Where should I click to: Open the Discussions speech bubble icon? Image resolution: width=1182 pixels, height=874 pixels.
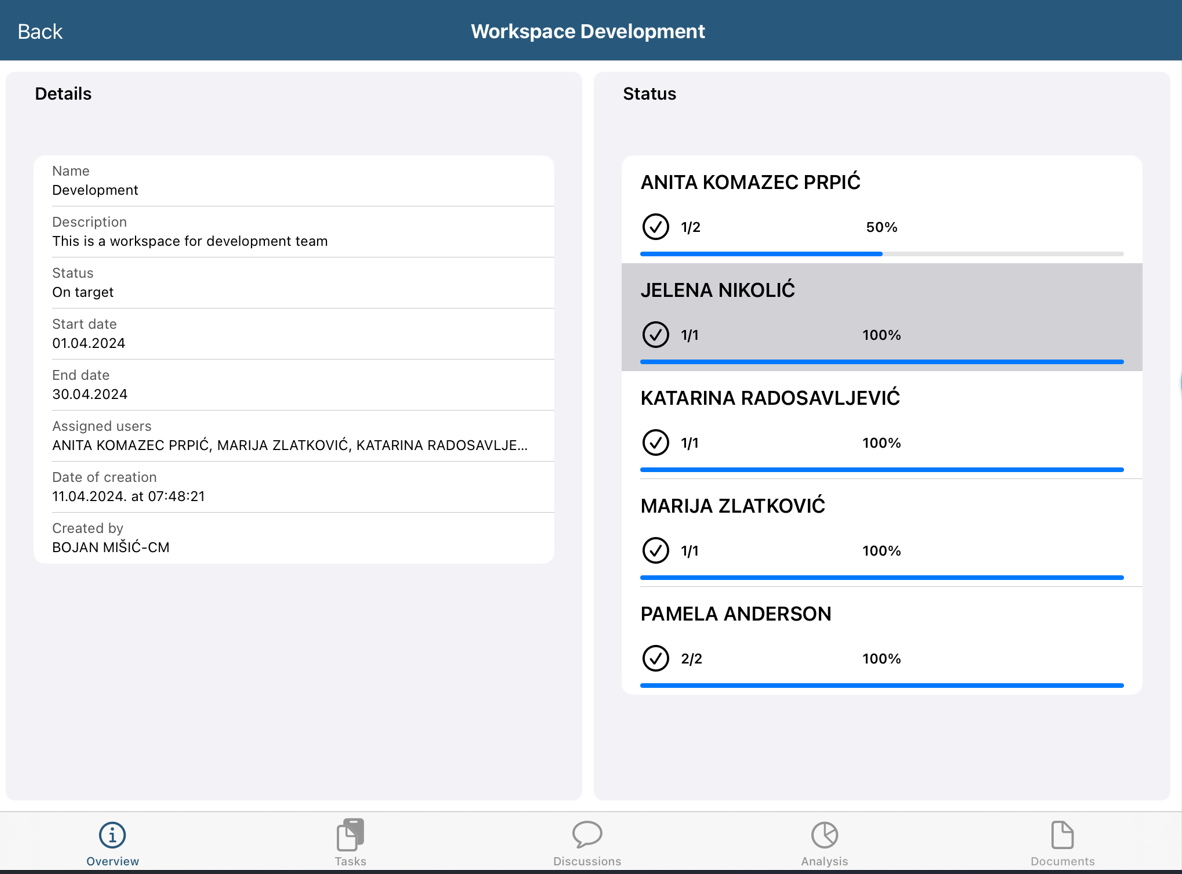(x=587, y=834)
